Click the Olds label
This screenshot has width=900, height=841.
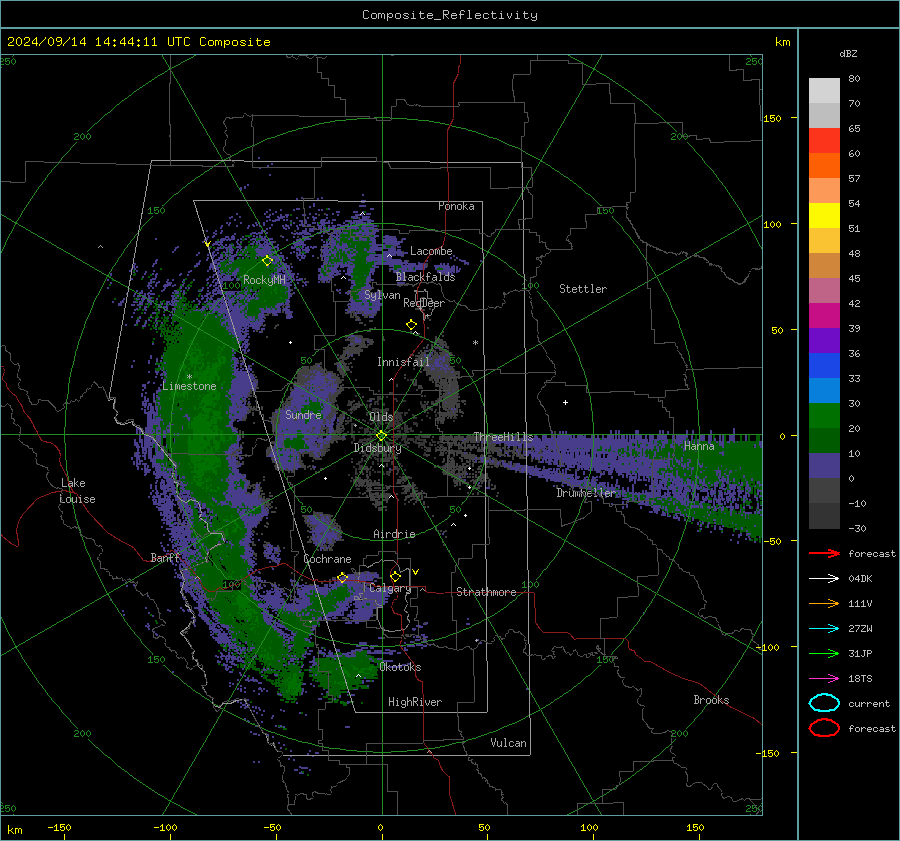(x=381, y=417)
